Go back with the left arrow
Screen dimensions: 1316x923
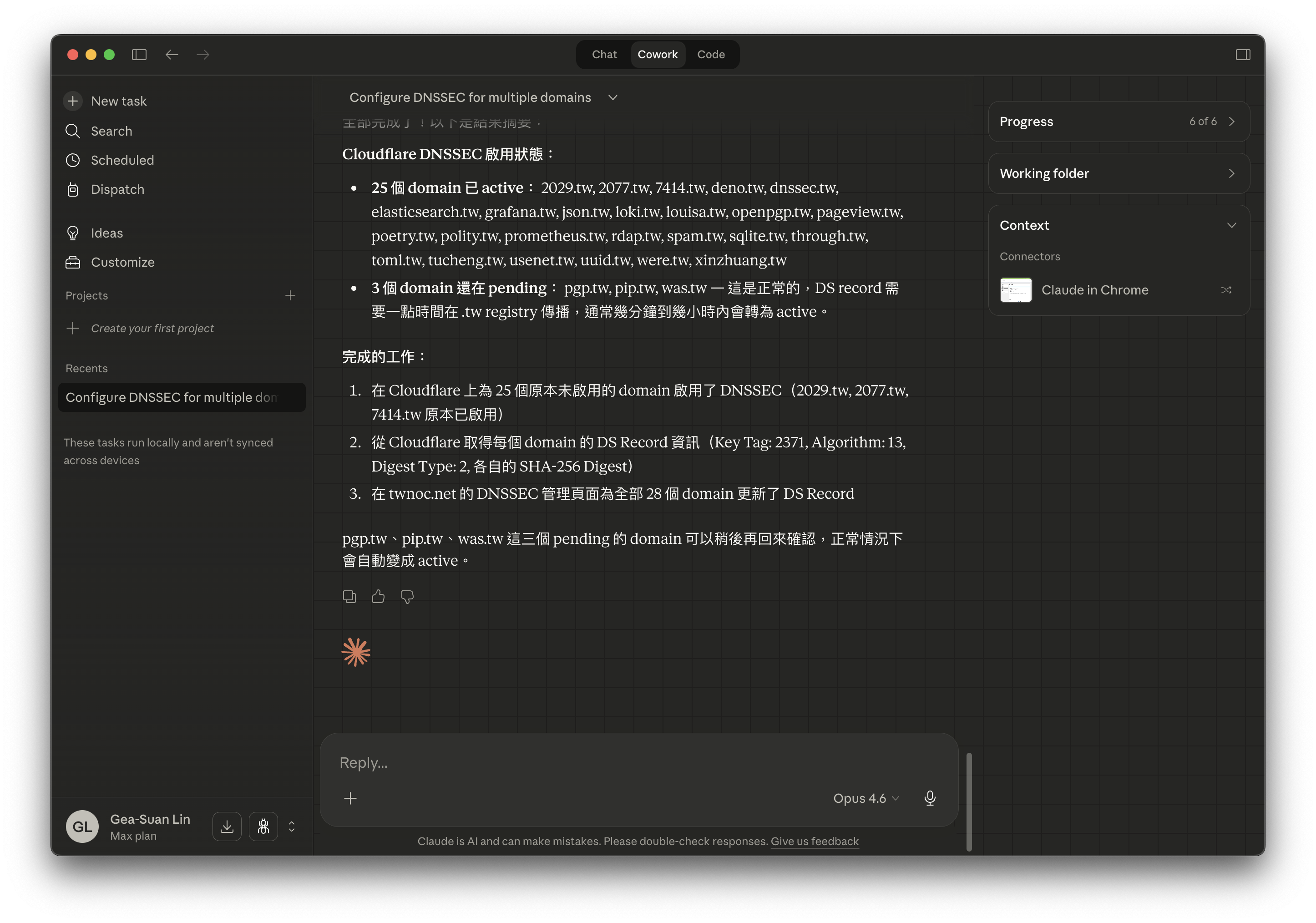(x=172, y=55)
